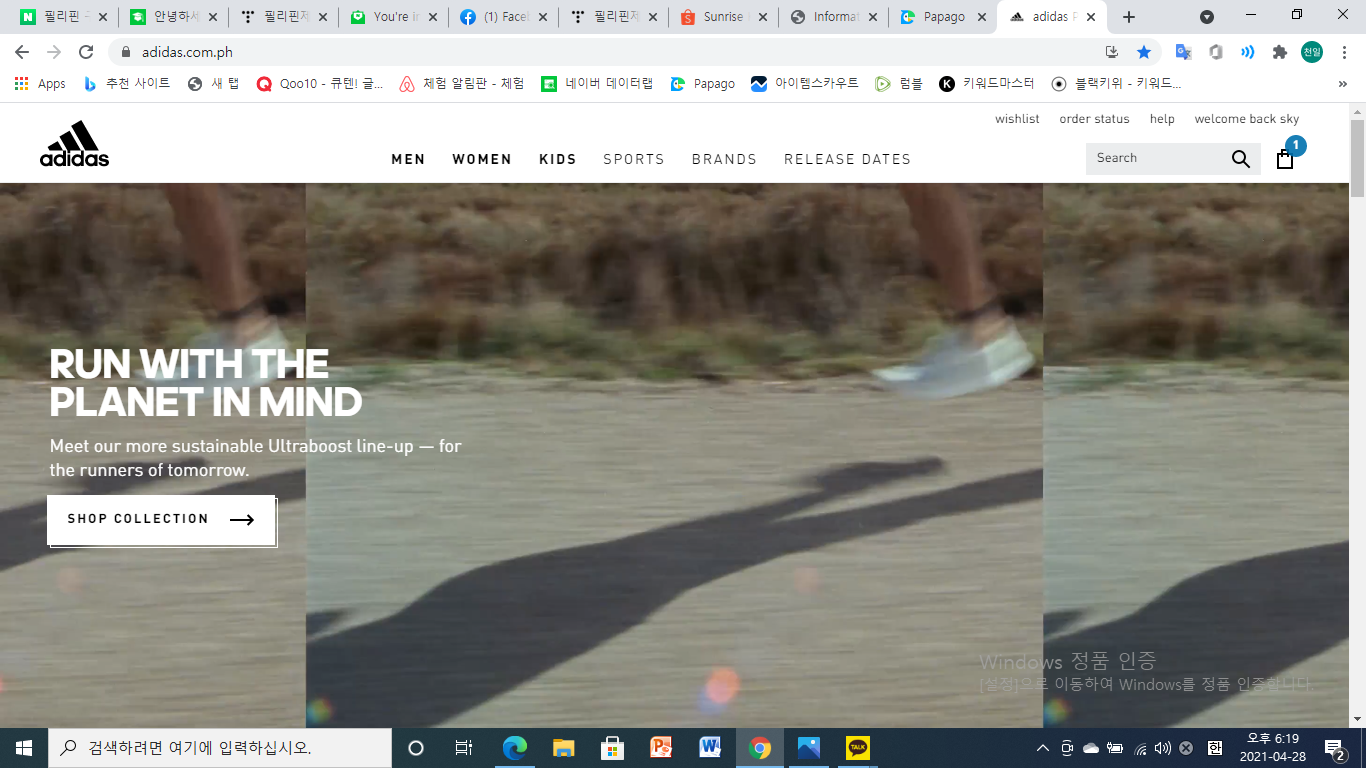Open the Apps bookmarks shortcut

(x=40, y=84)
